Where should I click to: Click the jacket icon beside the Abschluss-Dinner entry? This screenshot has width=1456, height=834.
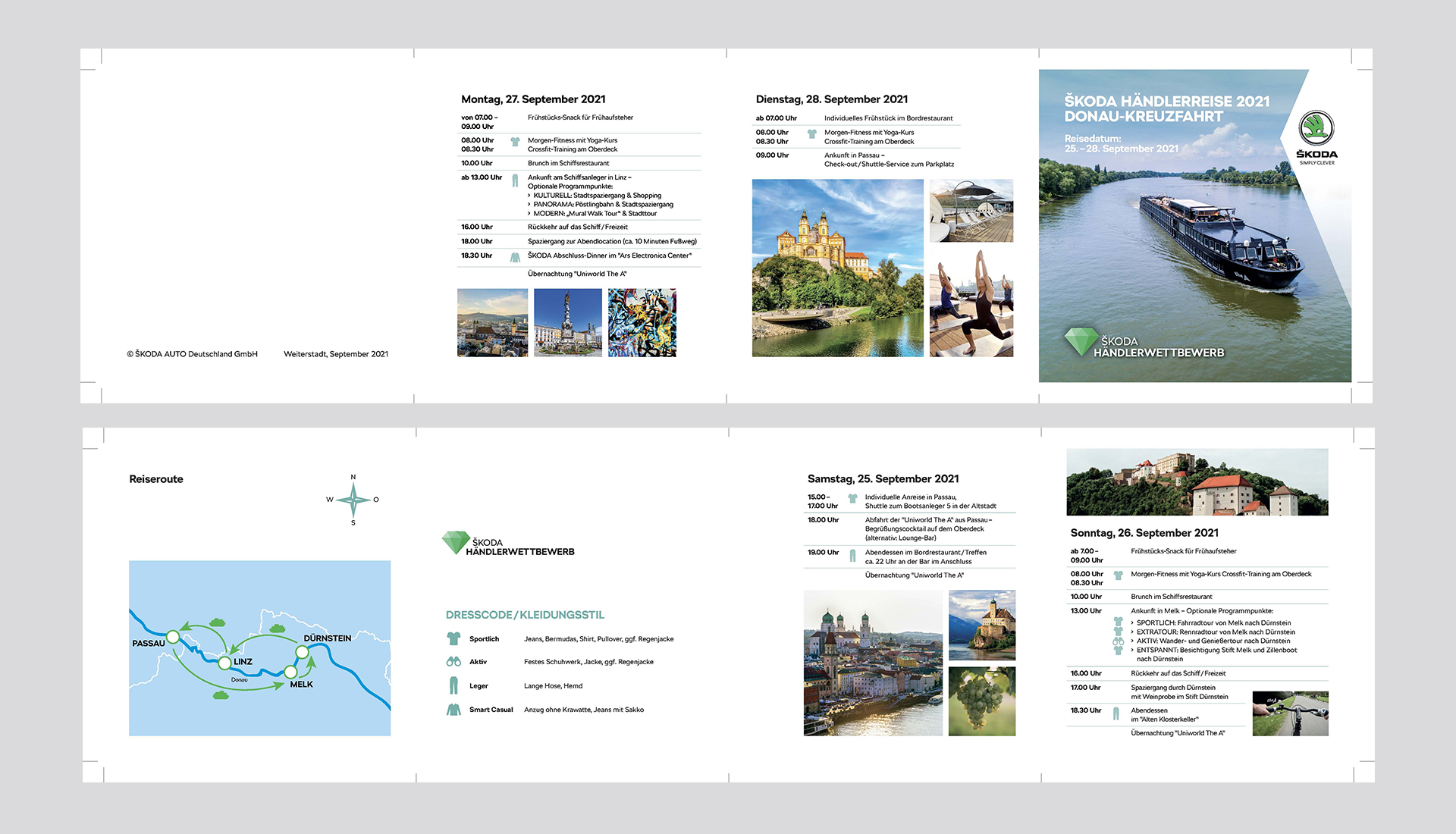click(x=515, y=257)
